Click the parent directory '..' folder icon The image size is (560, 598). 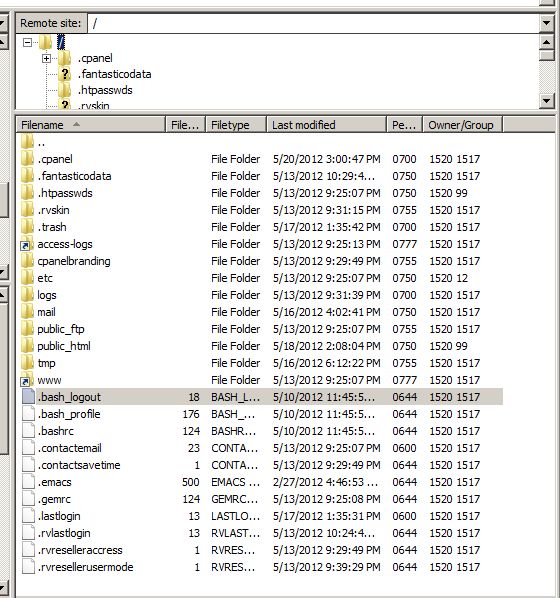coord(27,142)
